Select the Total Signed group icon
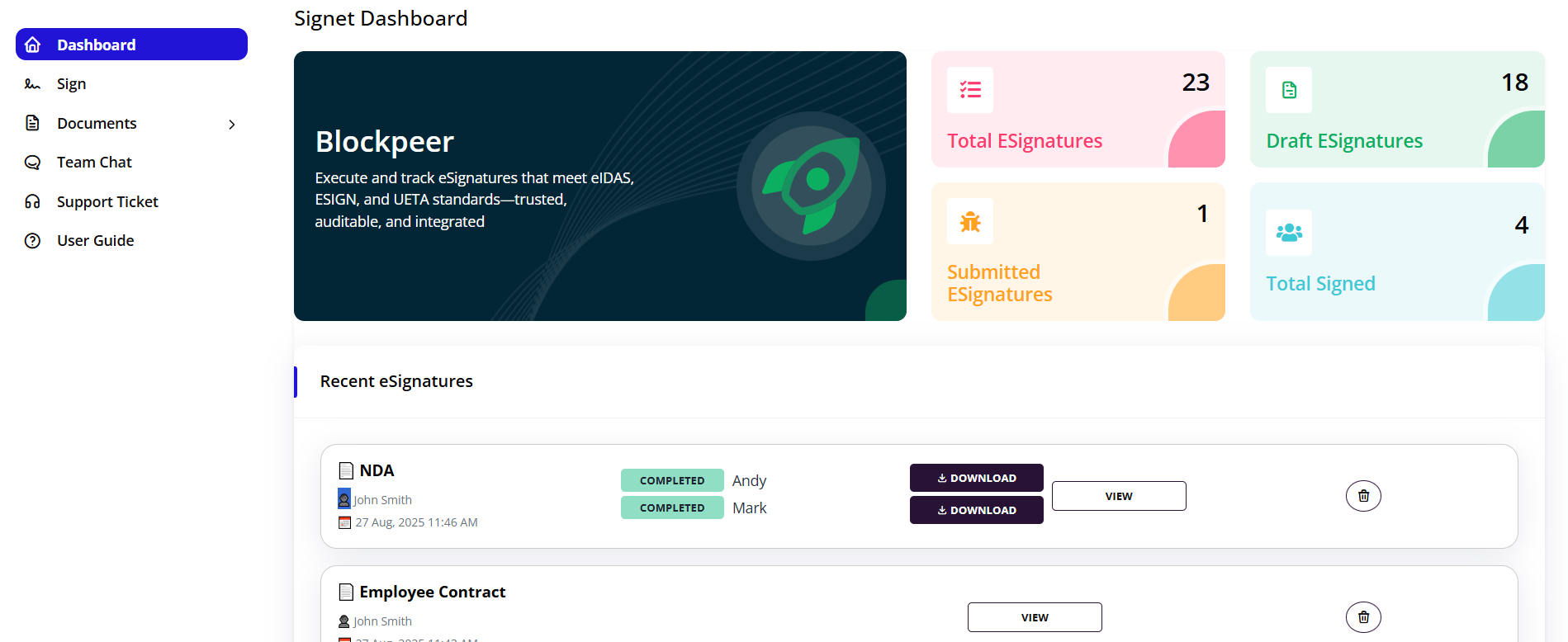Viewport: 1568px width, 642px height. pos(1289,233)
